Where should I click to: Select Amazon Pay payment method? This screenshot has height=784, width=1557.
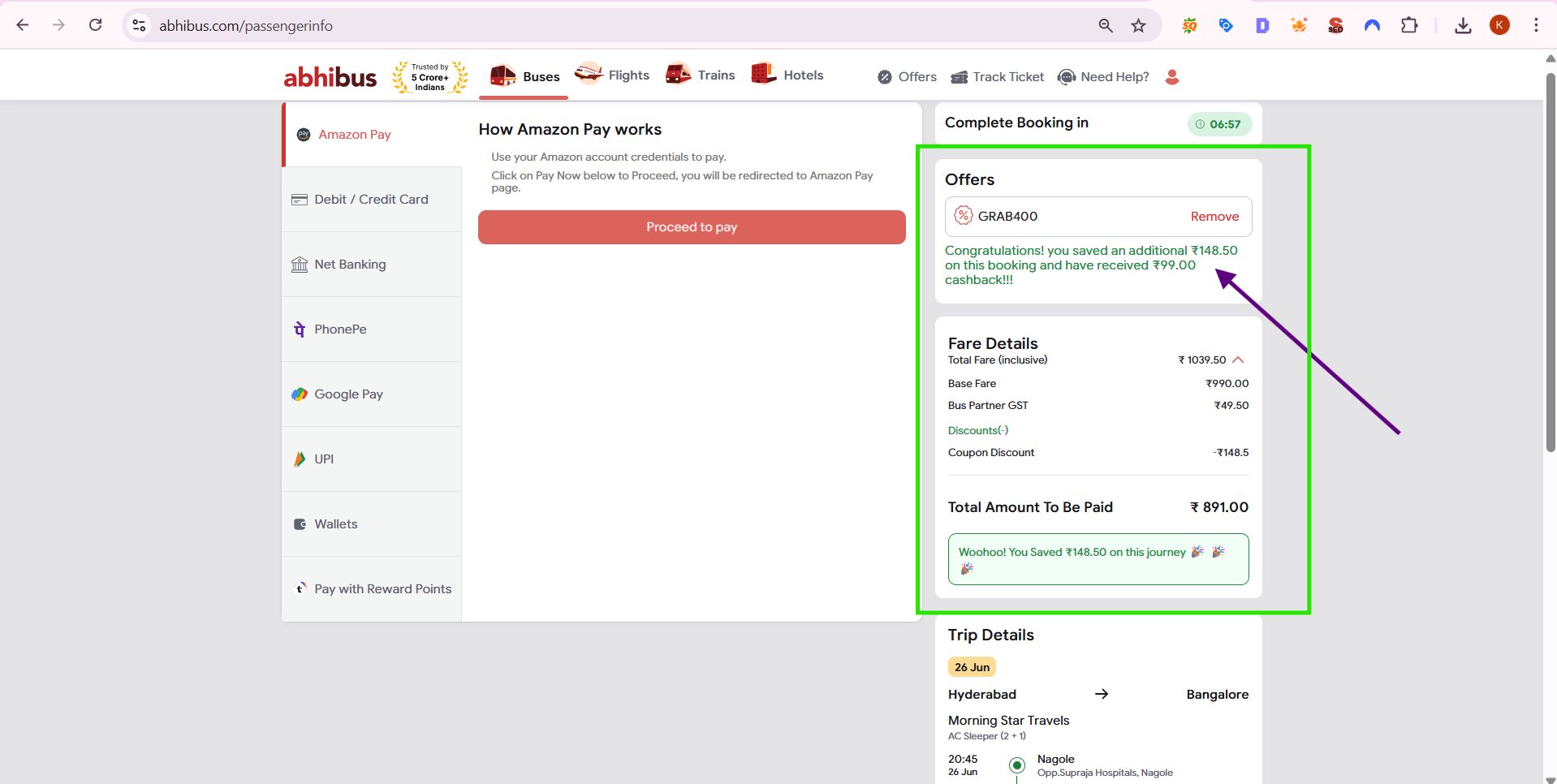pos(373,135)
